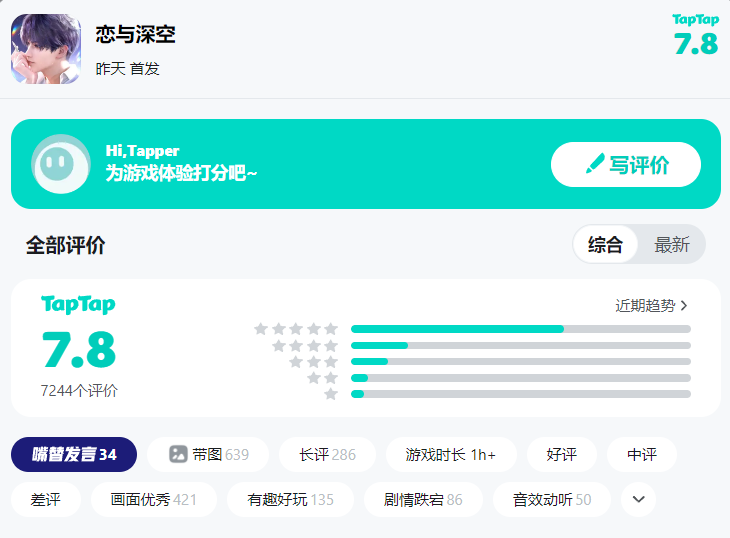Viewport: 730px width, 538px height.
Task: Toggle the 嘴替发言 filter chip
Action: point(74,454)
